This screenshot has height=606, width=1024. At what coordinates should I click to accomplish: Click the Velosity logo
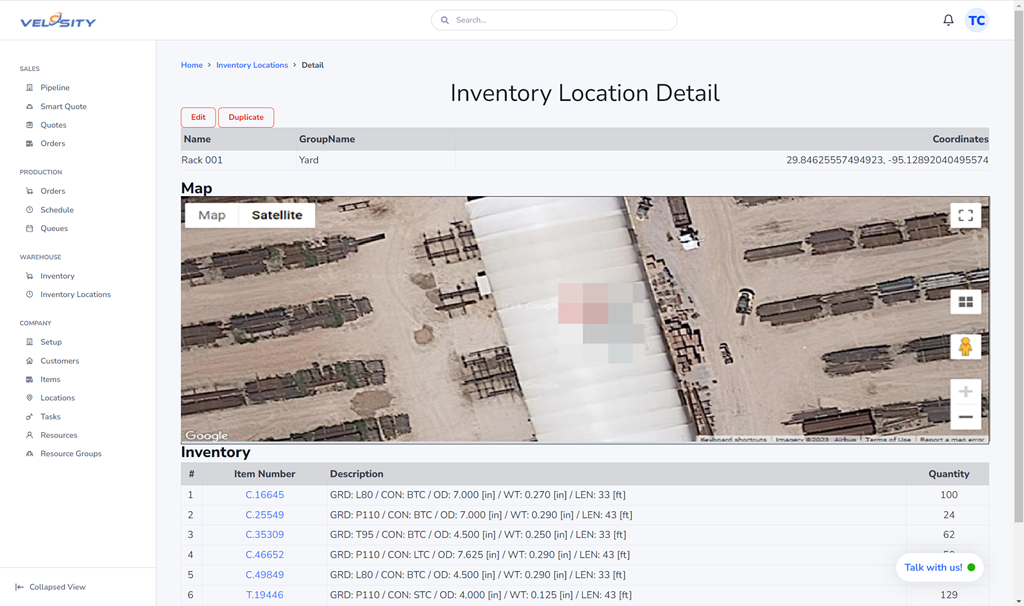pos(58,20)
